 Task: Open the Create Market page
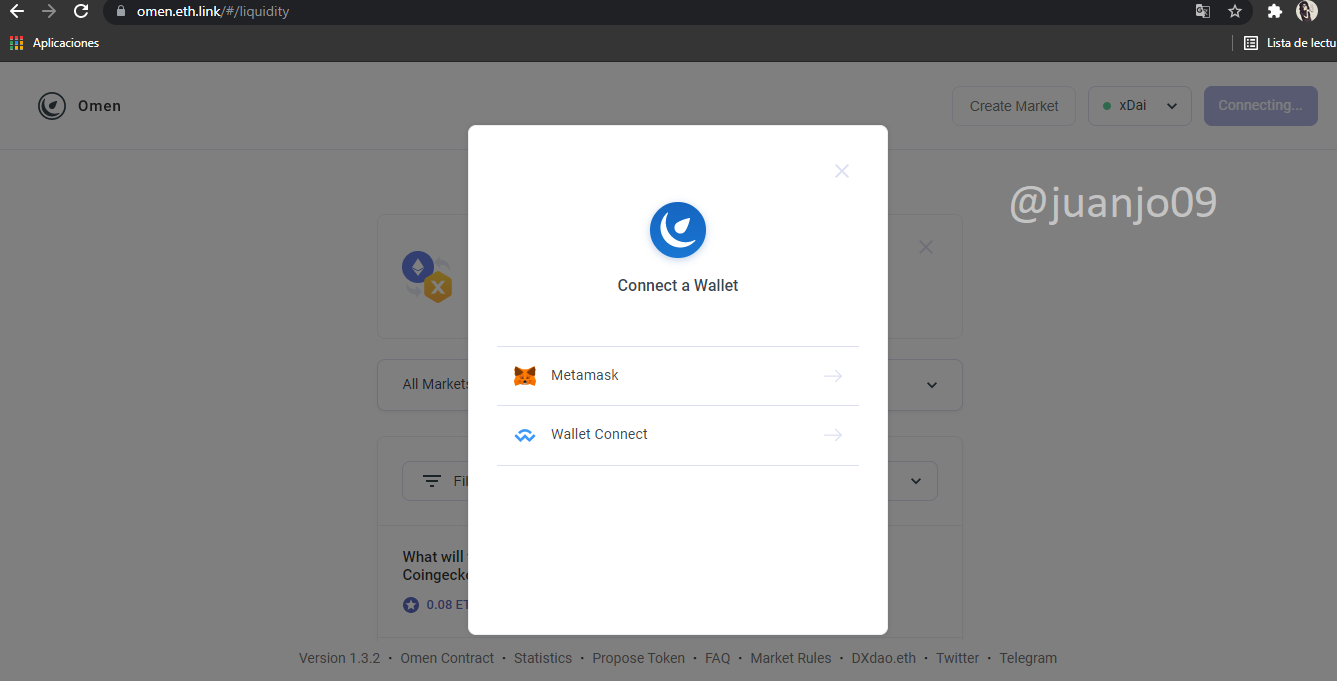1014,106
